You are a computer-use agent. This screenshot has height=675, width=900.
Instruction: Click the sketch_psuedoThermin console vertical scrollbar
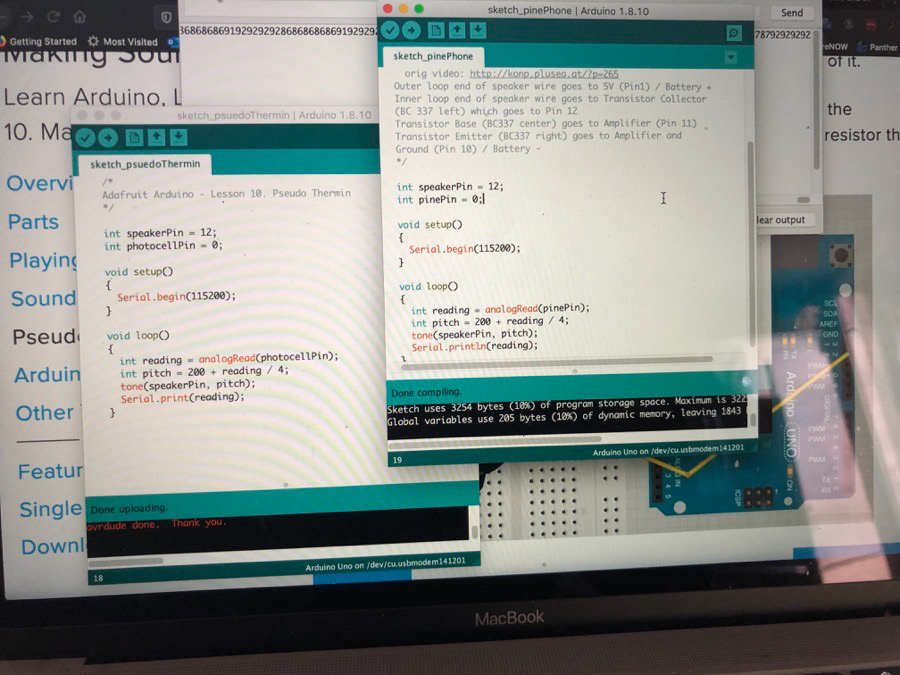point(475,532)
